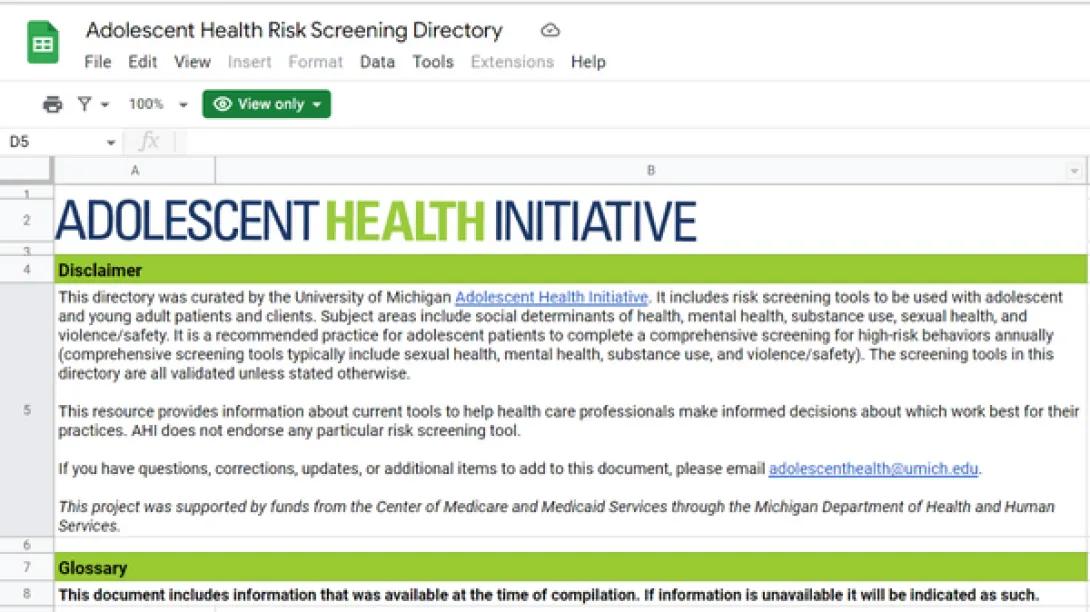Open the Help menu

[588, 62]
